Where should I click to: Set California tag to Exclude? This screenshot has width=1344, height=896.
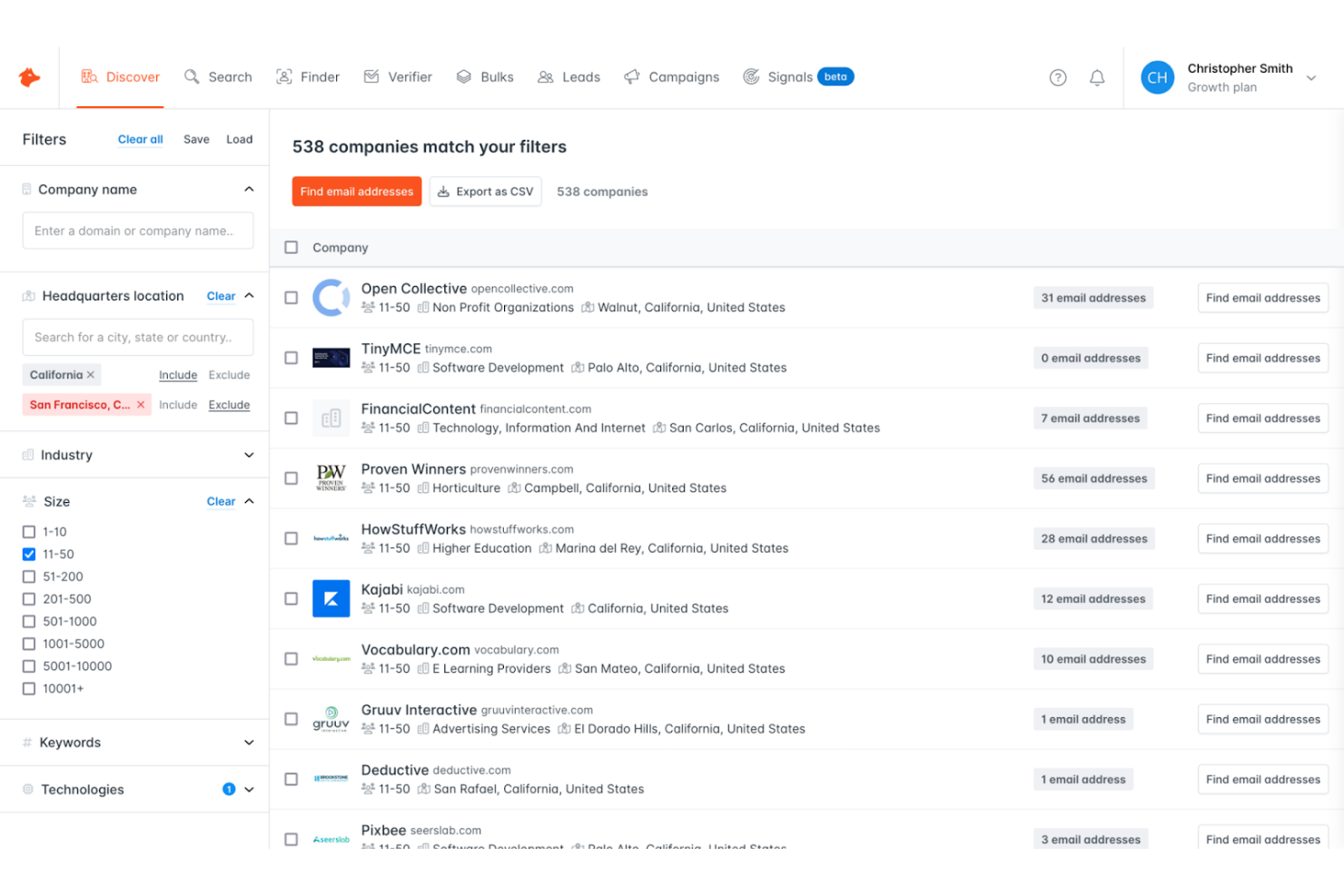click(x=229, y=375)
